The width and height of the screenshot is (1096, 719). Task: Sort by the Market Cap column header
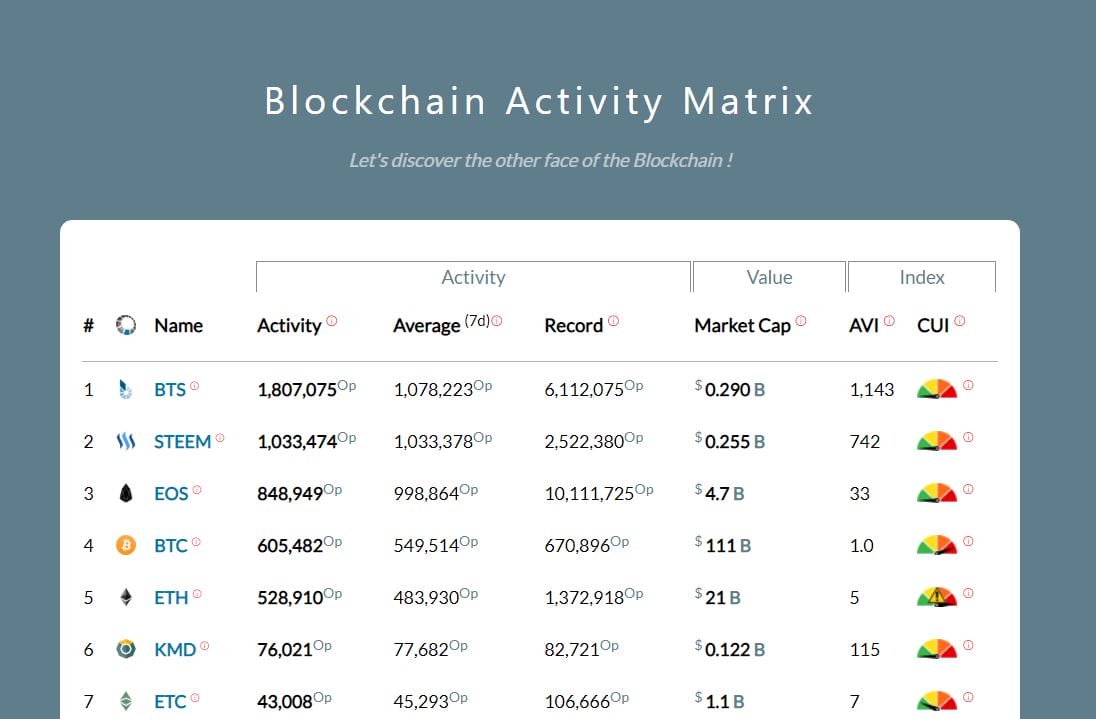(742, 326)
